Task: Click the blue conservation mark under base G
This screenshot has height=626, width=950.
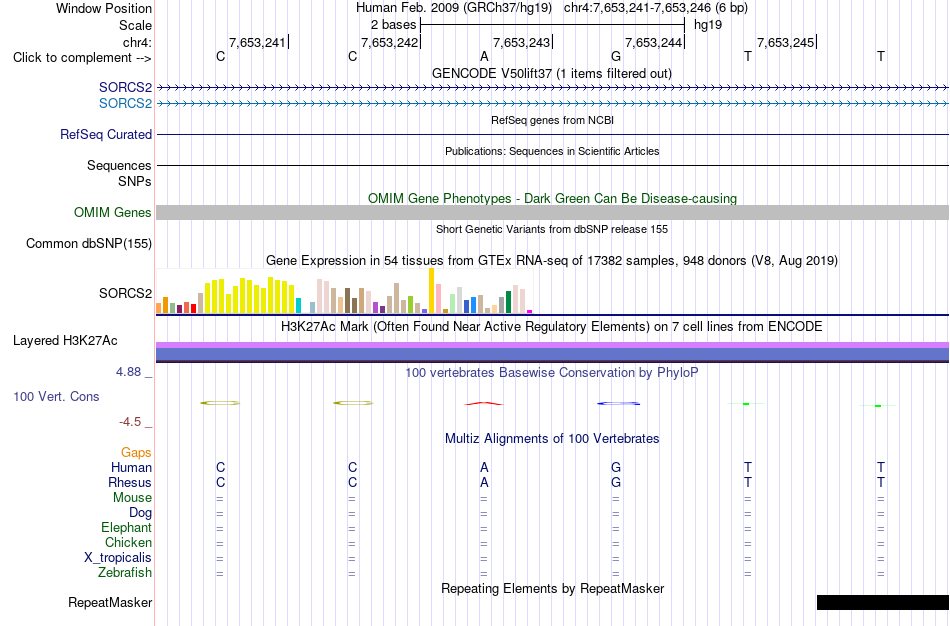Action: tap(619, 403)
